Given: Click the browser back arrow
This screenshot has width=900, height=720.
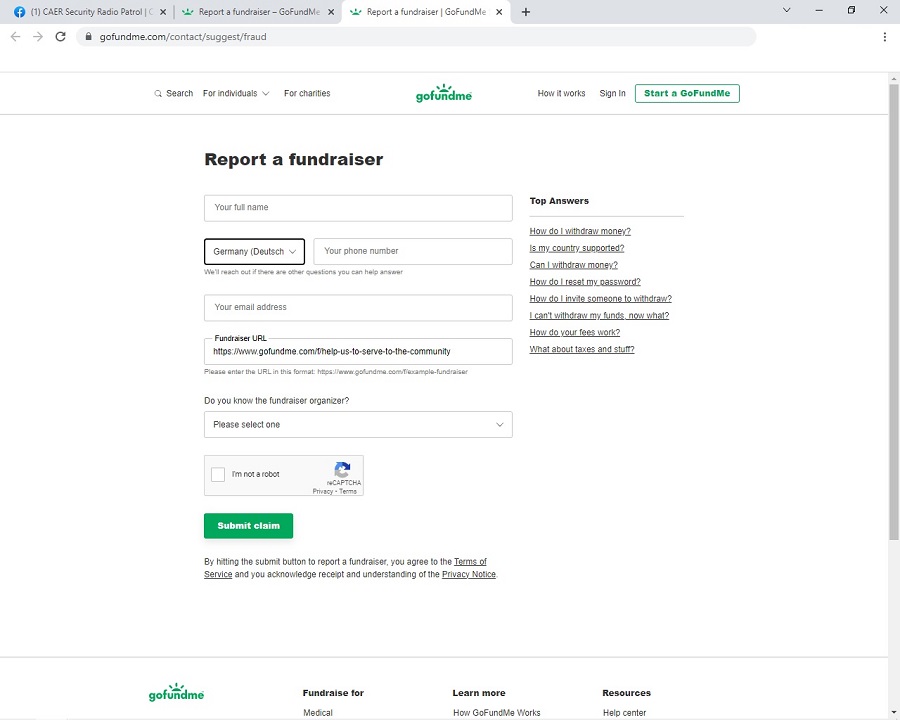Looking at the screenshot, I should (15, 37).
